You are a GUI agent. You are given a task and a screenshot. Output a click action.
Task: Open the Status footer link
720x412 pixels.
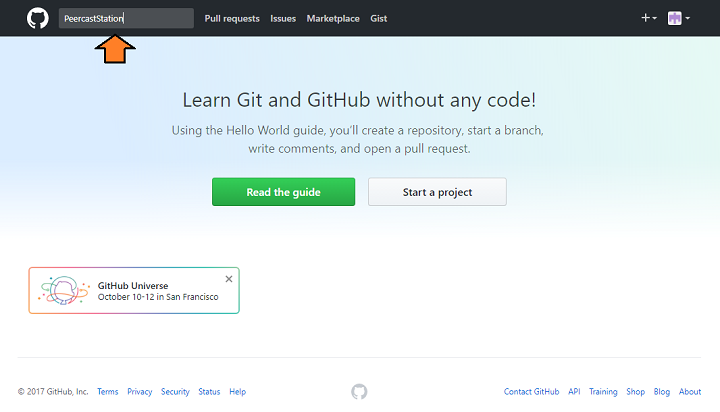(209, 392)
